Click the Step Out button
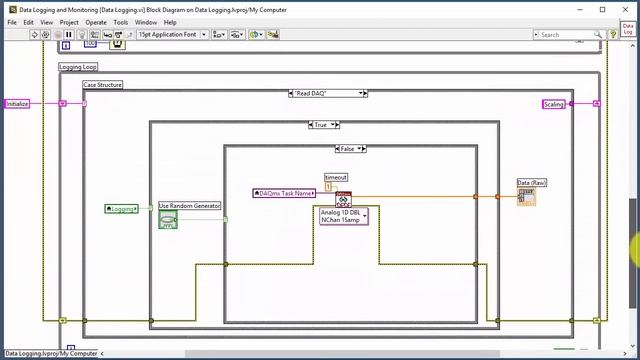640x360 pixels. [129, 35]
